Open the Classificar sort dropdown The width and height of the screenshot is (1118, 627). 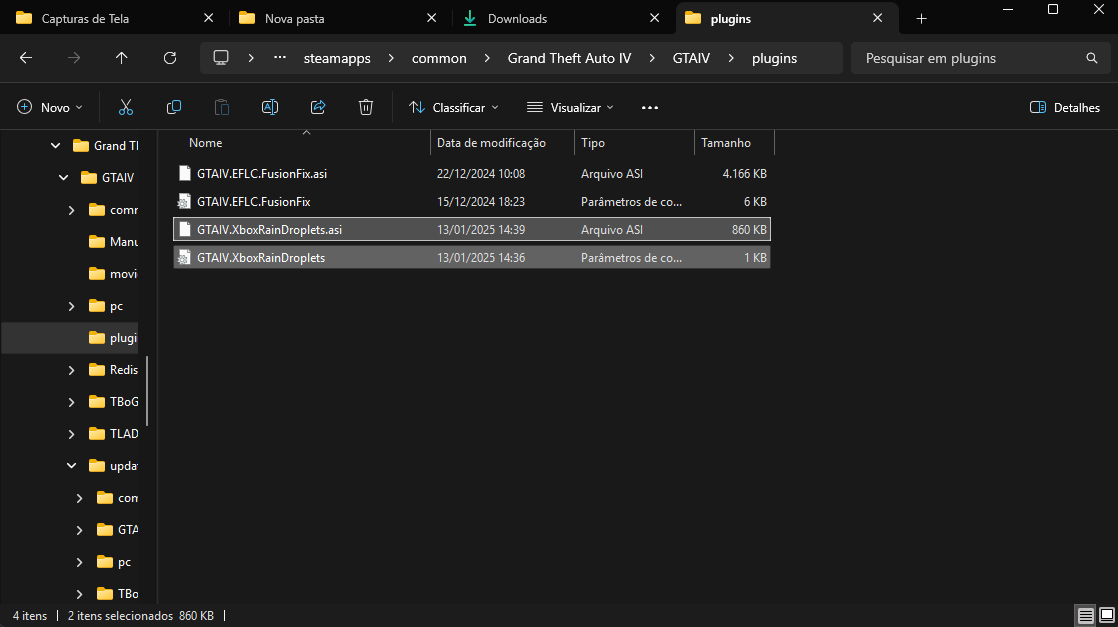pos(453,108)
